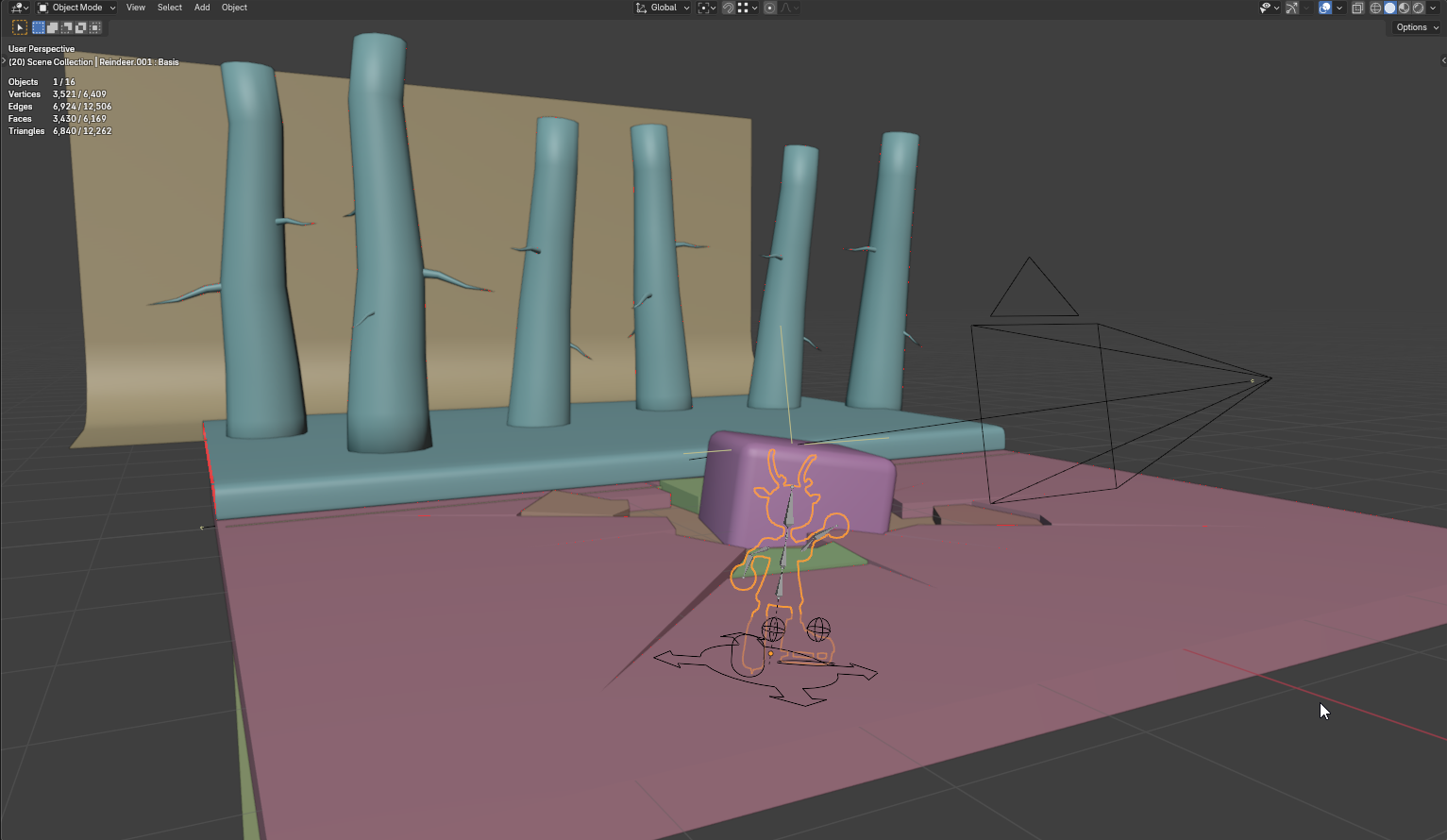Click the Triangles '6,840 / 12,262' statistic
Viewport: 1447px width, 840px height.
point(82,131)
